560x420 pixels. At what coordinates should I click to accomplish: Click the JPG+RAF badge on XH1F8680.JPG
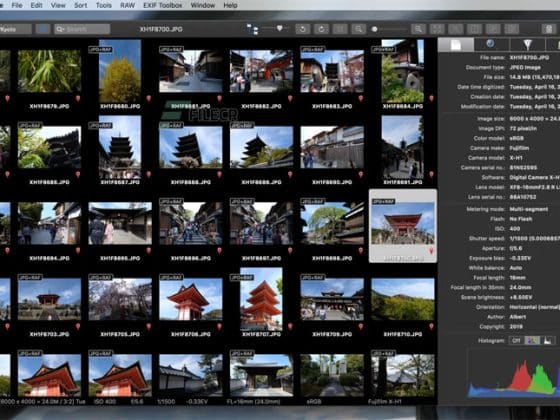pyautogui.click(x=100, y=50)
